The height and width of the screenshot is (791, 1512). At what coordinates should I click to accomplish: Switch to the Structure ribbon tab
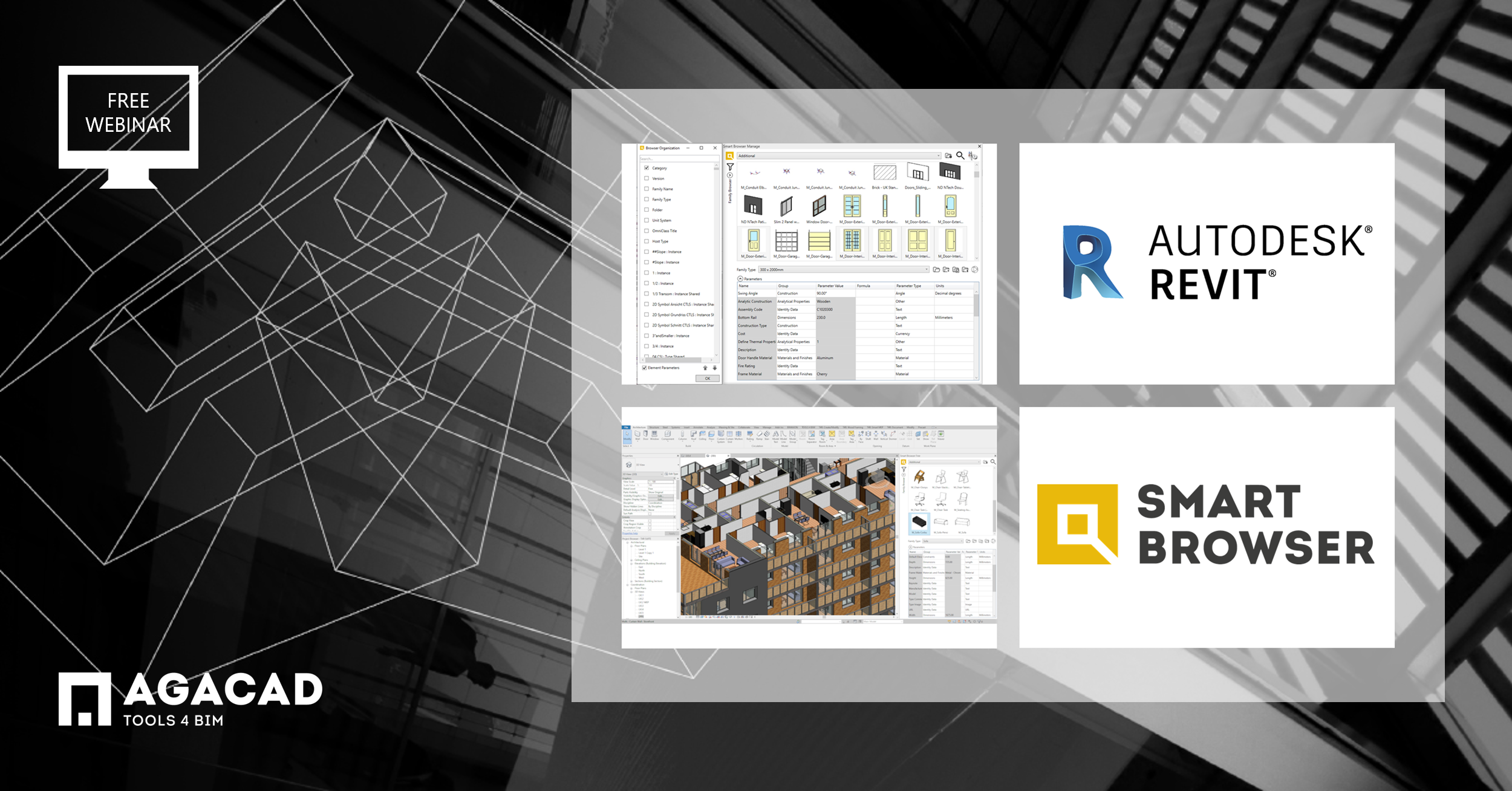click(654, 427)
